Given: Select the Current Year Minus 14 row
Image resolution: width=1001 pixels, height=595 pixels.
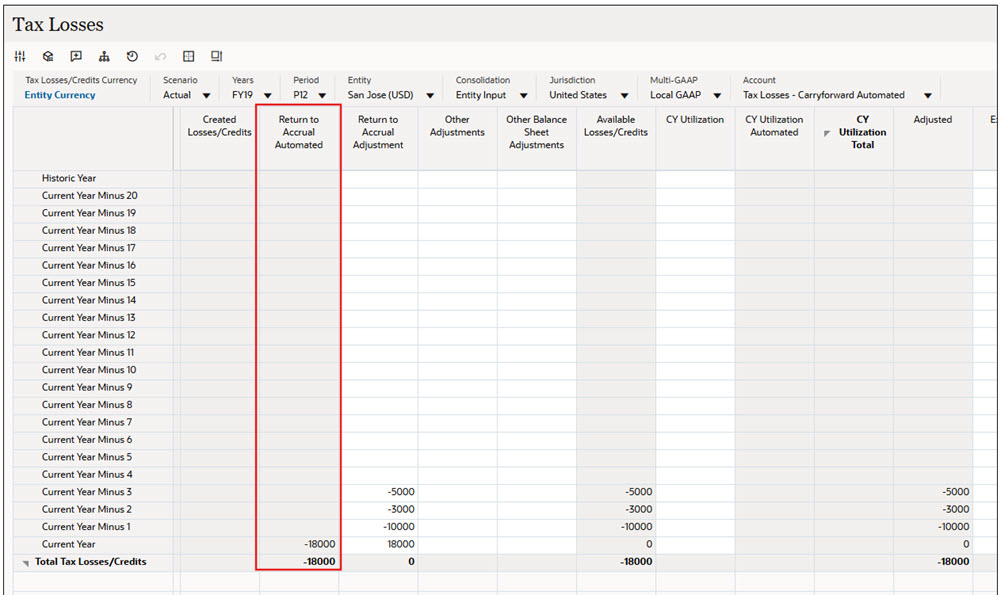Looking at the screenshot, I should tap(89, 300).
